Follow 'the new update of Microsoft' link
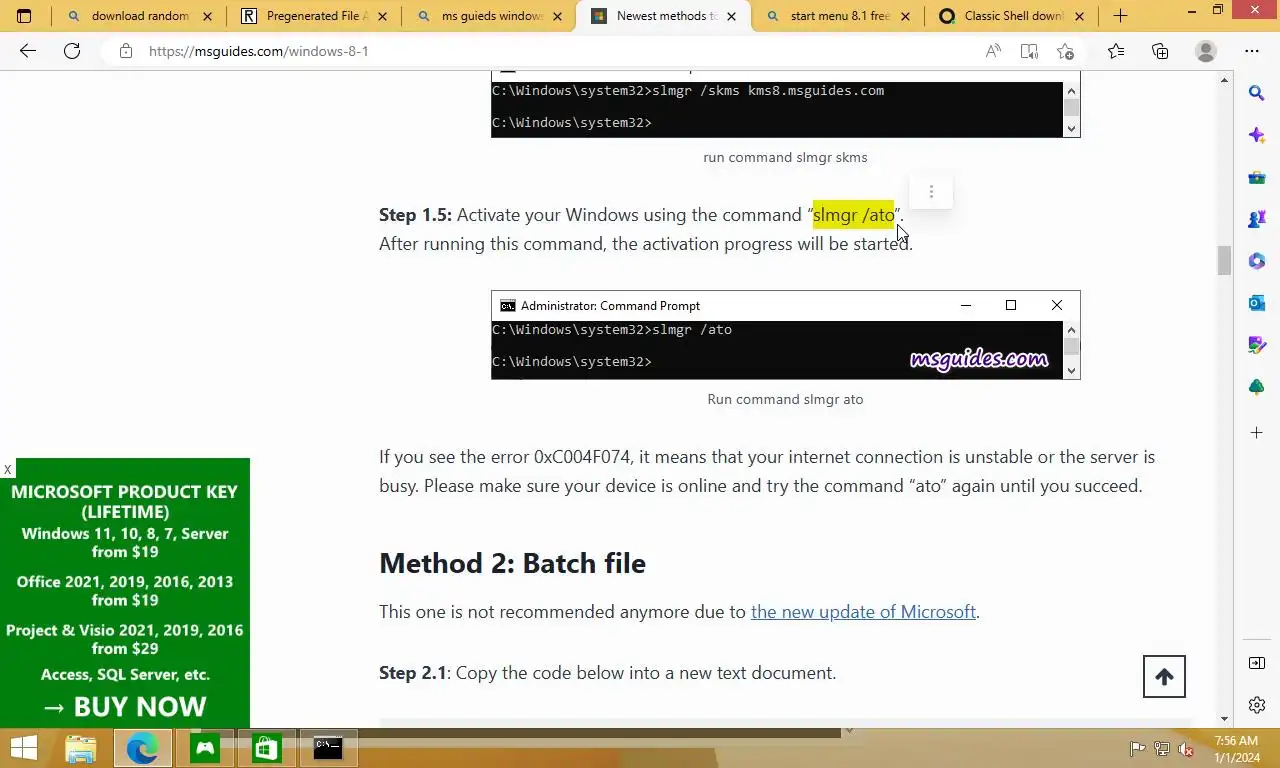 click(x=863, y=612)
